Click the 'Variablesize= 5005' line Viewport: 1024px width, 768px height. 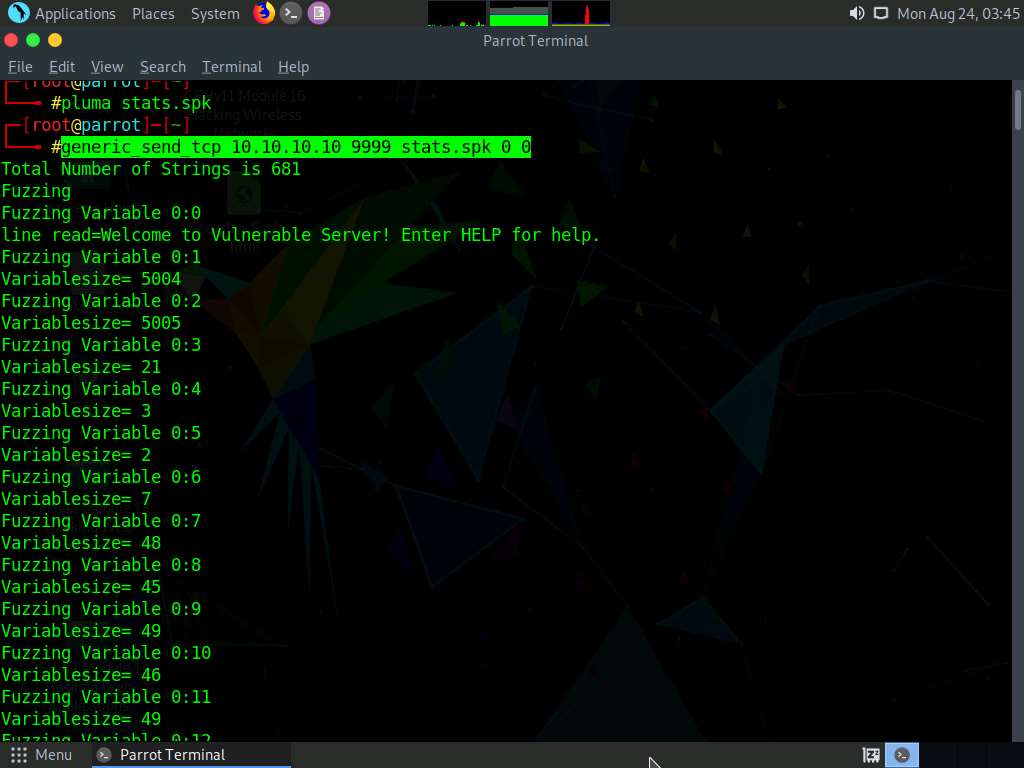(x=91, y=323)
